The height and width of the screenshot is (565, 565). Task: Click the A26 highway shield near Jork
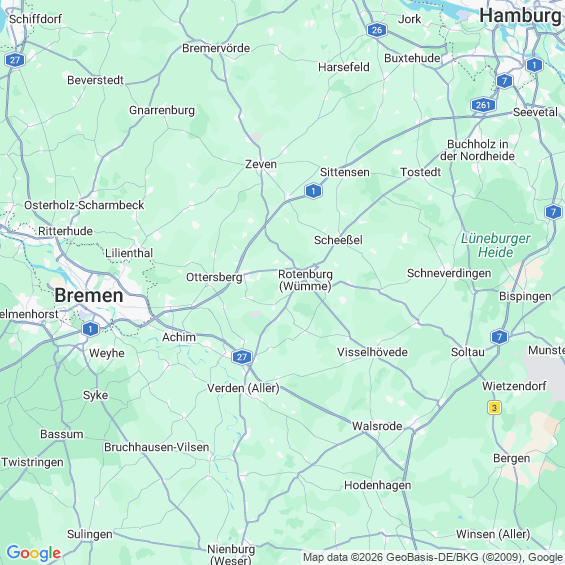point(377,30)
